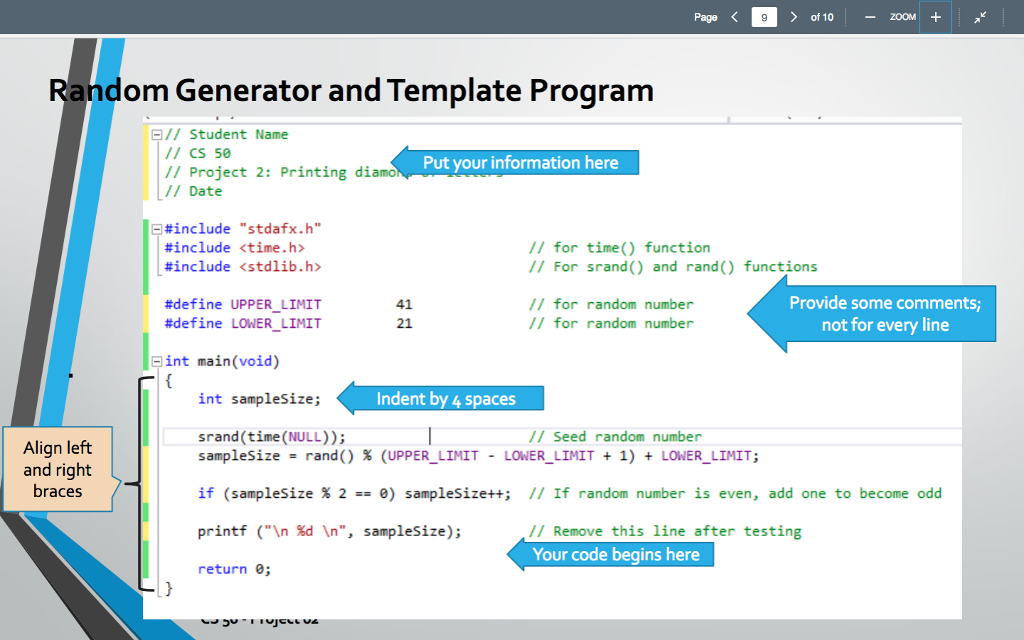
Task: Go to the previous page
Action: click(x=735, y=17)
